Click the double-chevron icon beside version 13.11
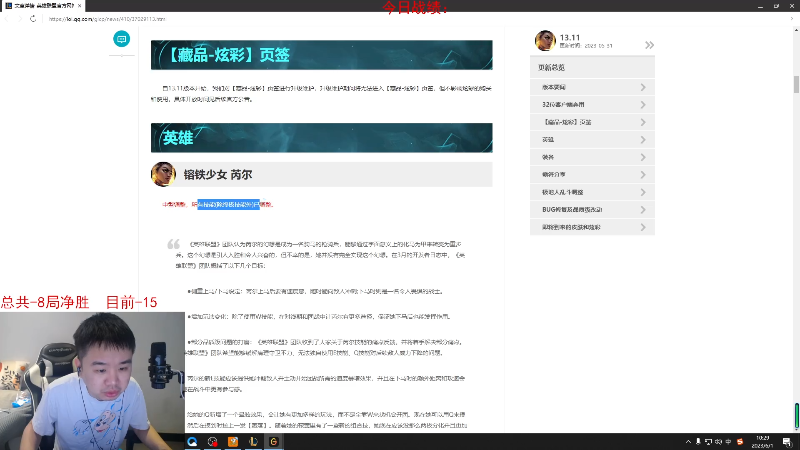This screenshot has height=450, width=800. point(649,45)
